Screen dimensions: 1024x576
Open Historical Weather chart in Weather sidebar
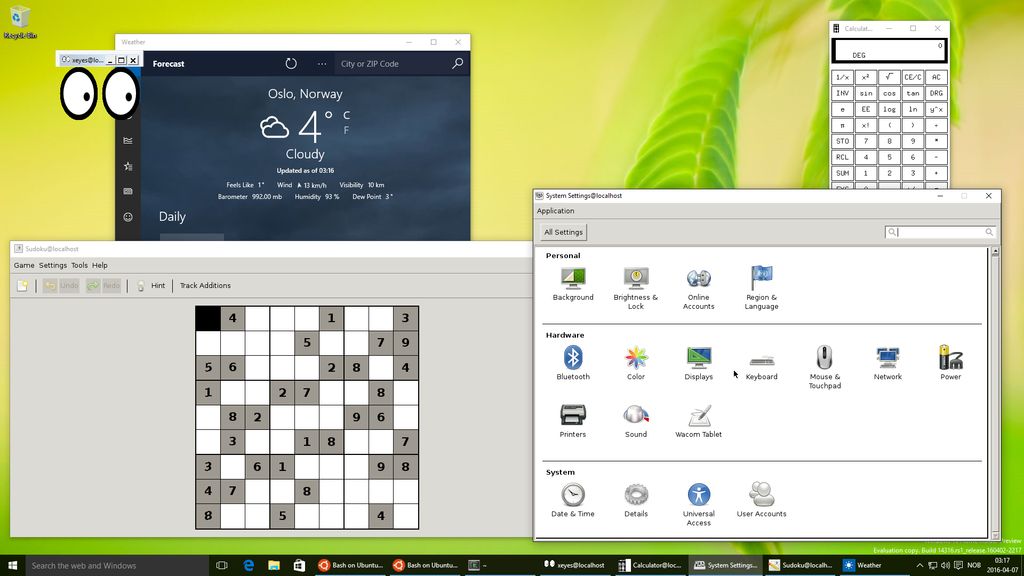127,140
